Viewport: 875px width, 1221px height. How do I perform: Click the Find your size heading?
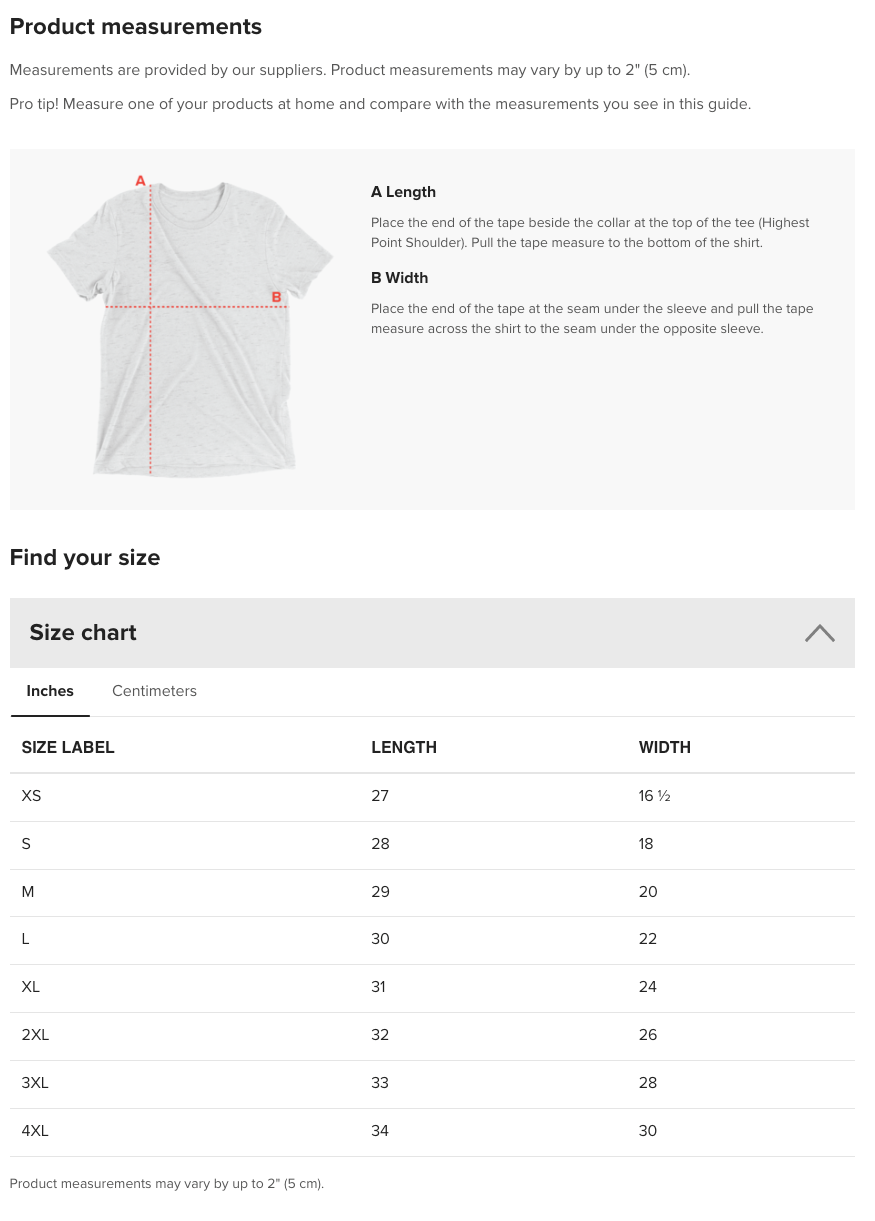[x=85, y=558]
